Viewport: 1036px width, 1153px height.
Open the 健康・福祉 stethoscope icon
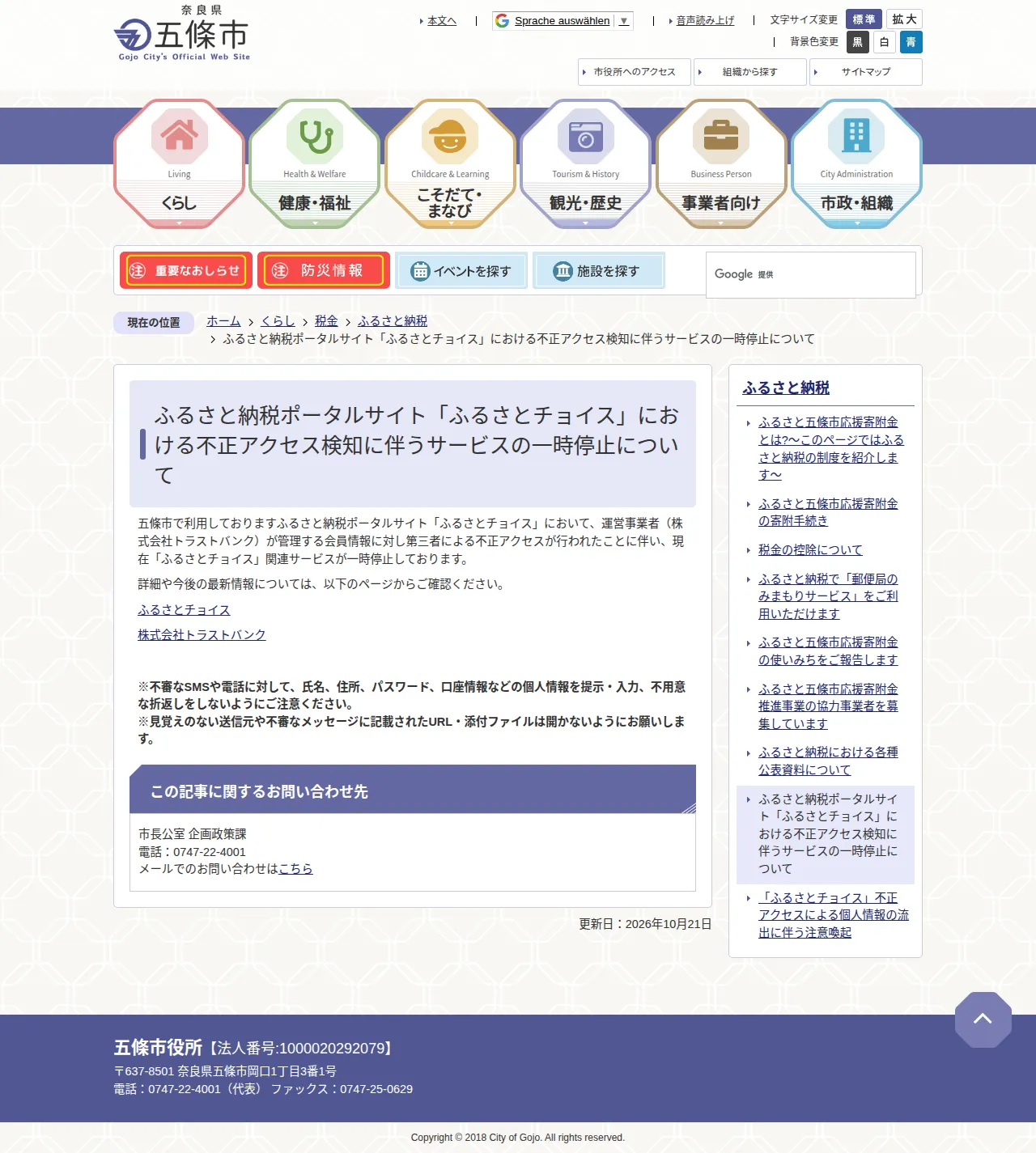click(315, 136)
